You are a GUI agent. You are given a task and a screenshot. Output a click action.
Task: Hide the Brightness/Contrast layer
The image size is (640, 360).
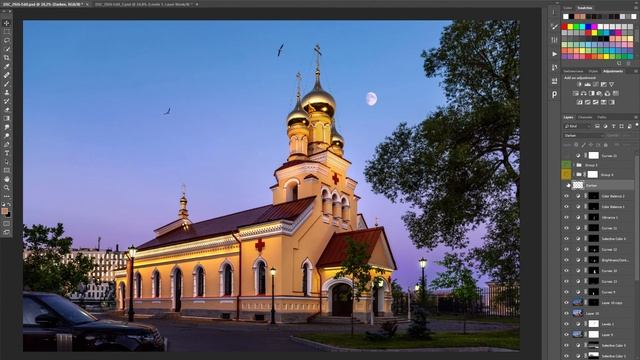566,260
